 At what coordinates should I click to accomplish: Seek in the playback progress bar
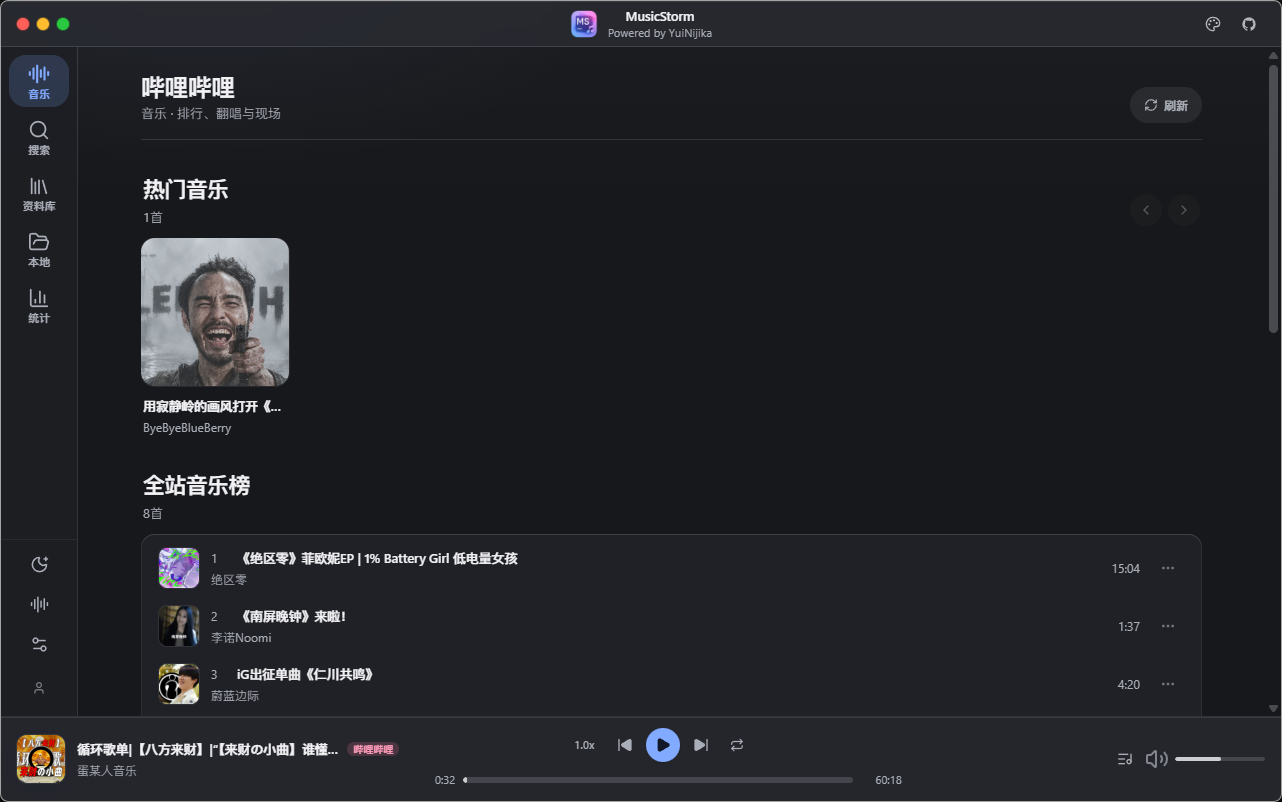click(x=658, y=780)
